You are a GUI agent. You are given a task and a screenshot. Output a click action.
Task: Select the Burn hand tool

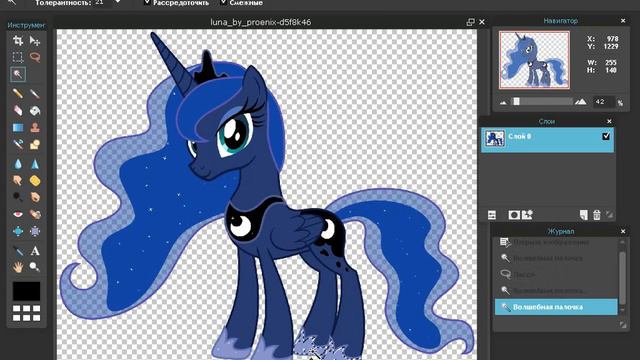[x=35, y=197]
